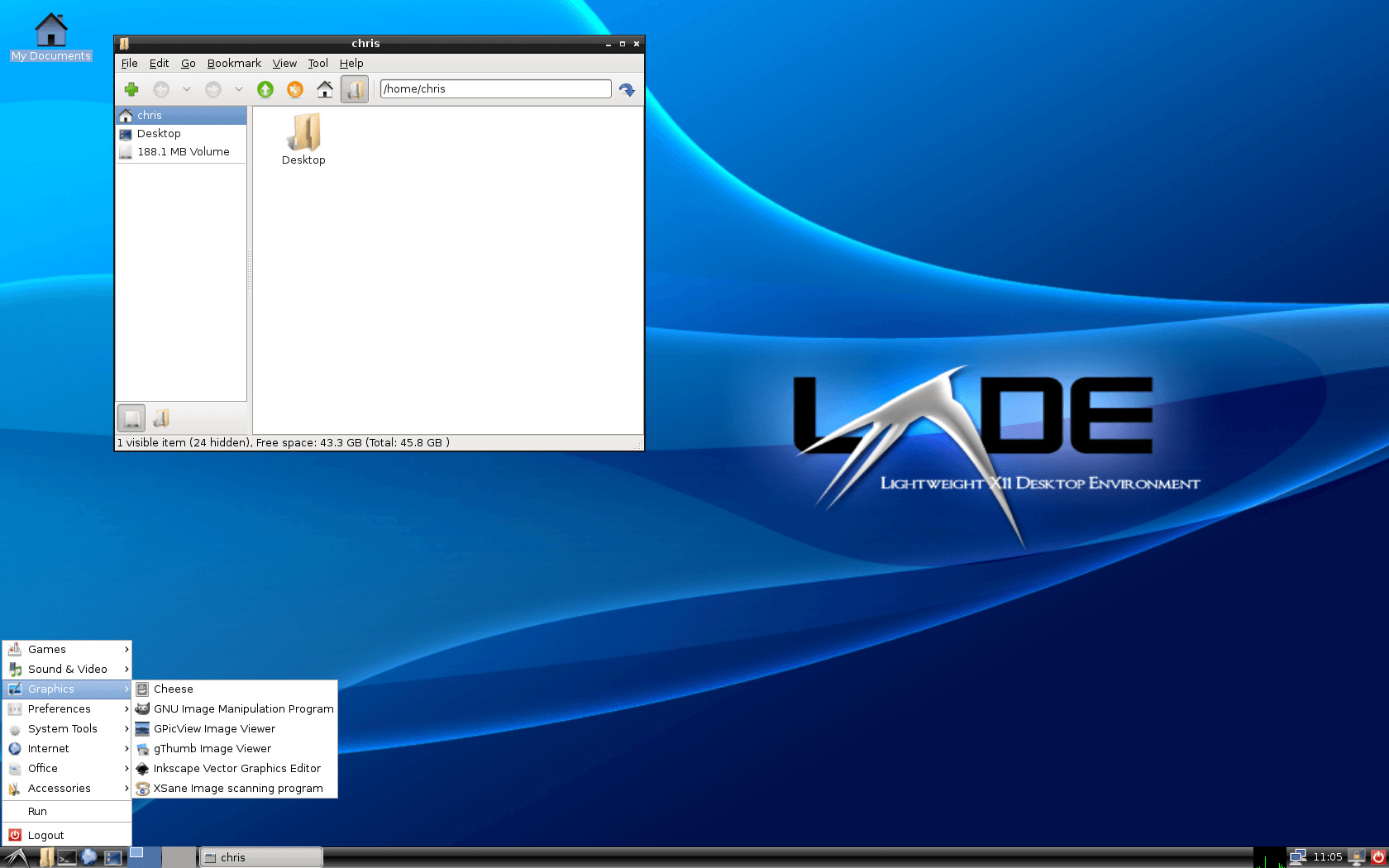
Task: Click the red power icon in system tray
Action: coord(1377,857)
